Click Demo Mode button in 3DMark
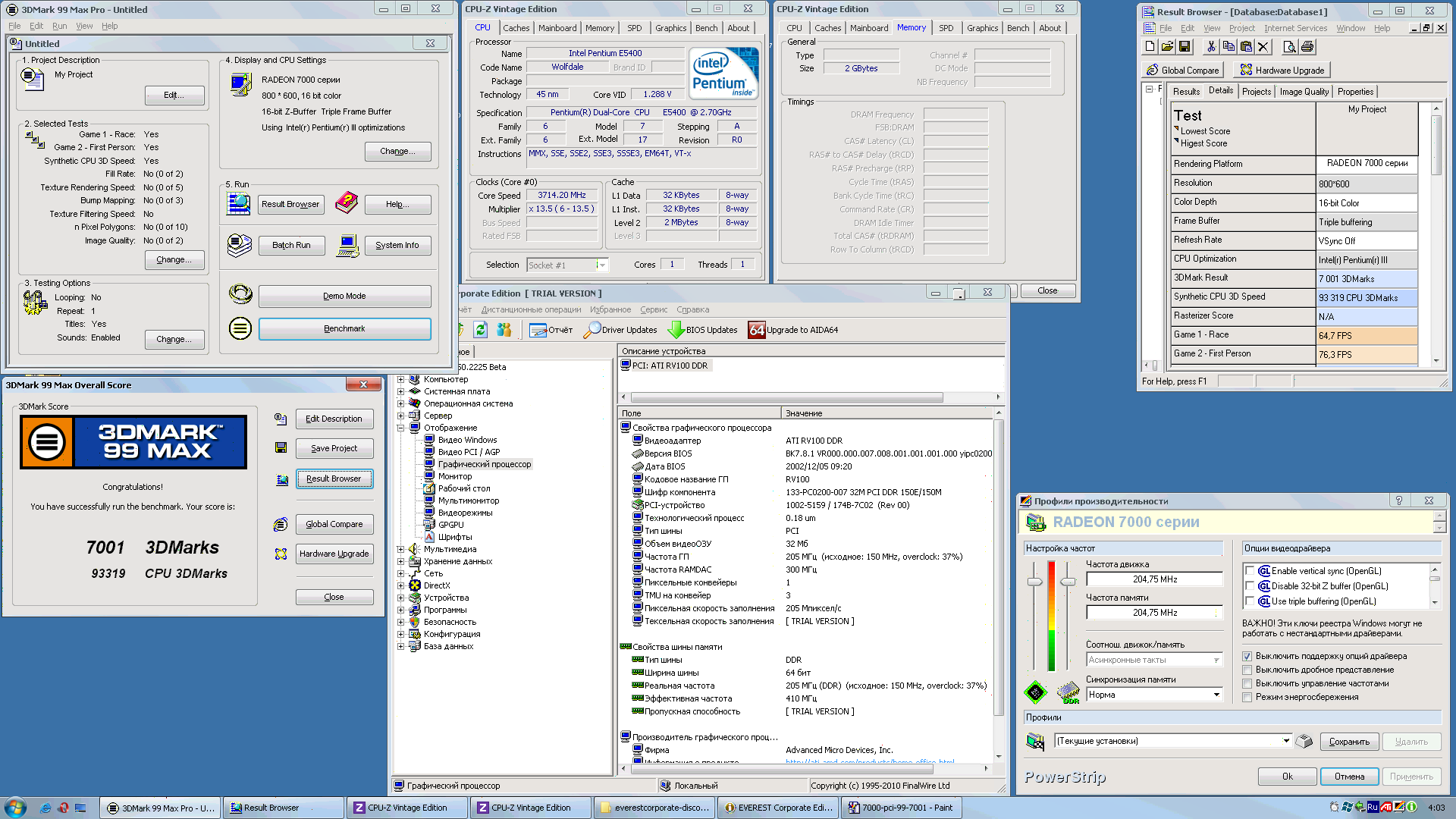Screen dimensions: 1456x819 click(344, 296)
